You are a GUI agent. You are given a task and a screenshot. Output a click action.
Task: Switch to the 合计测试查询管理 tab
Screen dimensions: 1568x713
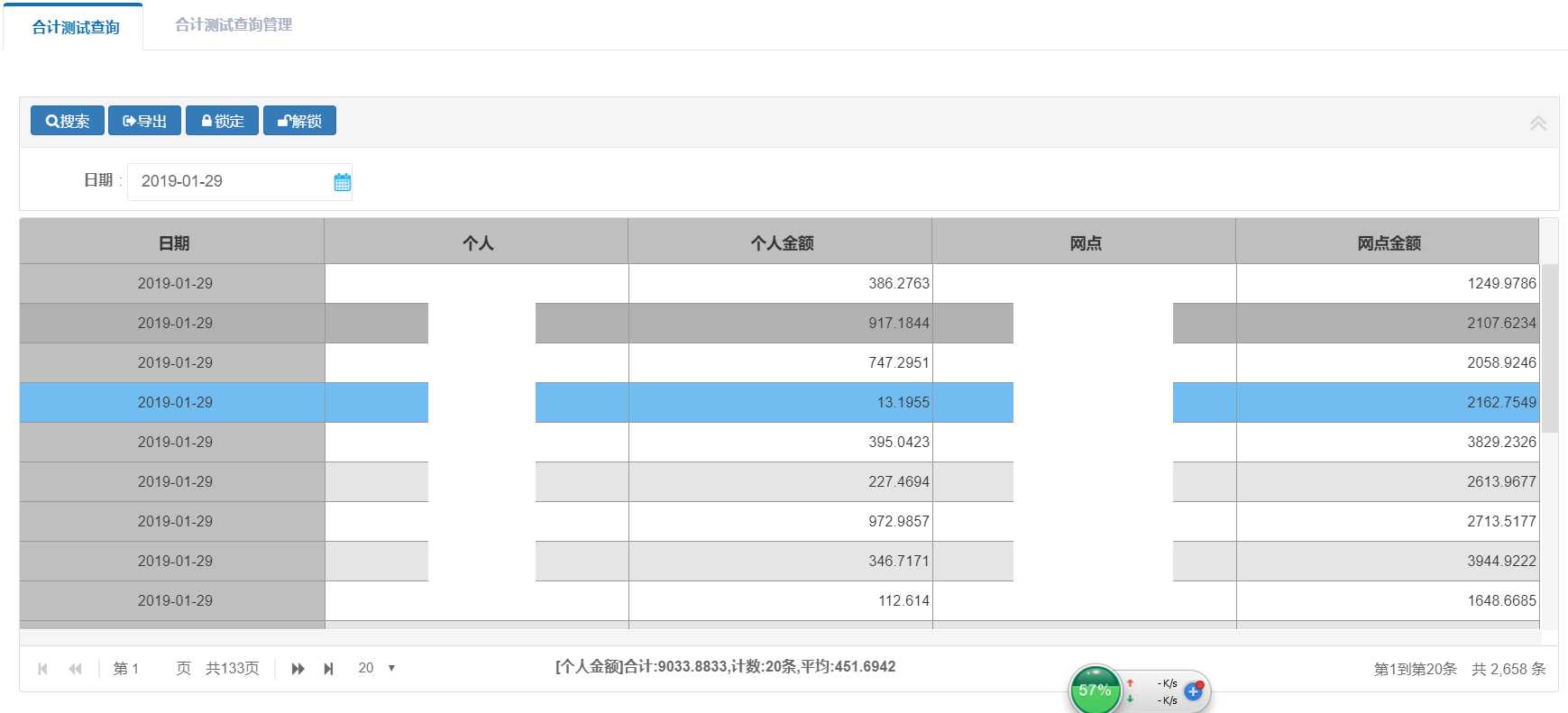(x=234, y=25)
